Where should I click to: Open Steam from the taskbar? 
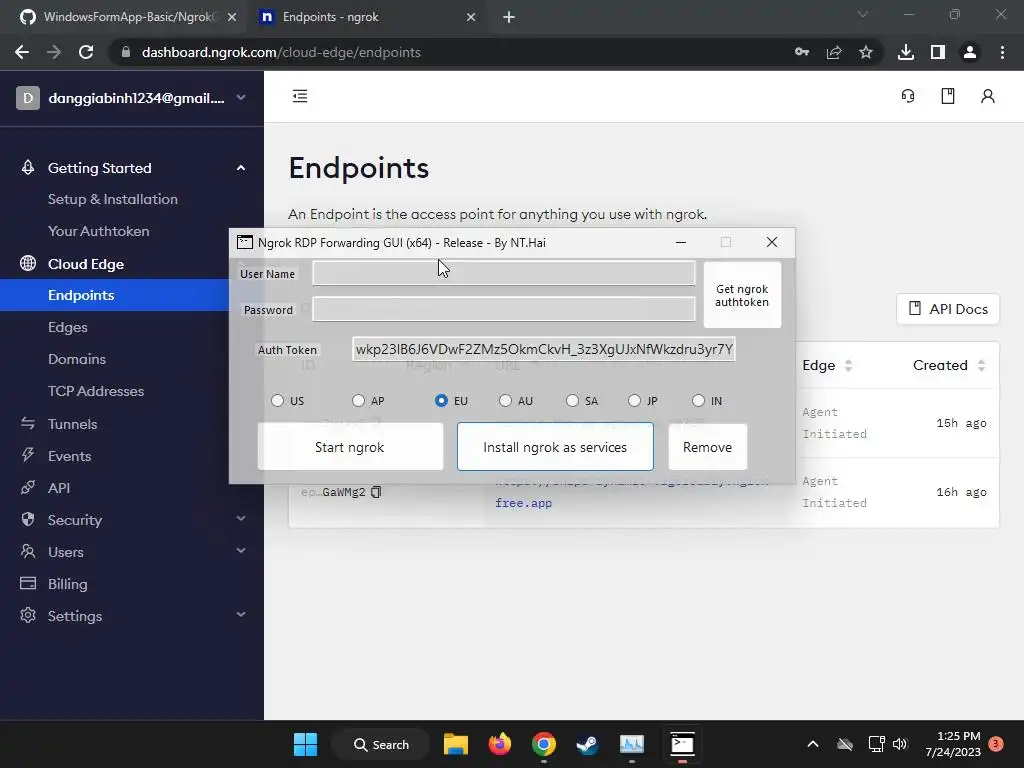(x=586, y=744)
